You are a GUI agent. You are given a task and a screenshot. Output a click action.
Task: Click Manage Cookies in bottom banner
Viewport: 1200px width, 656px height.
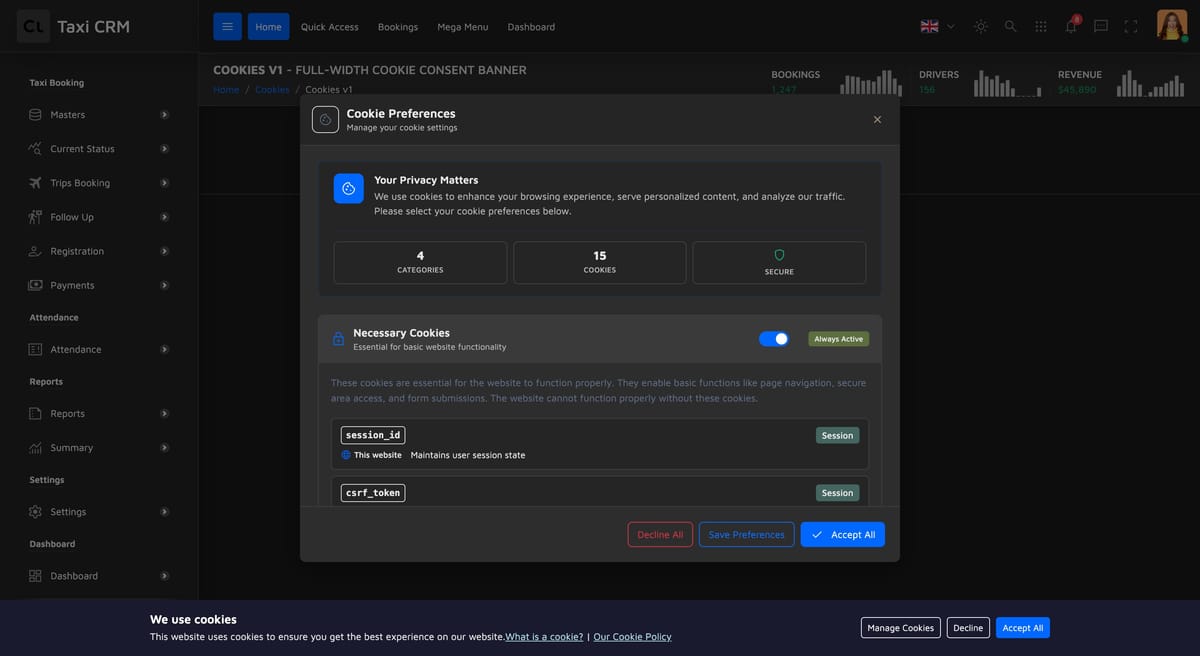[901, 628]
